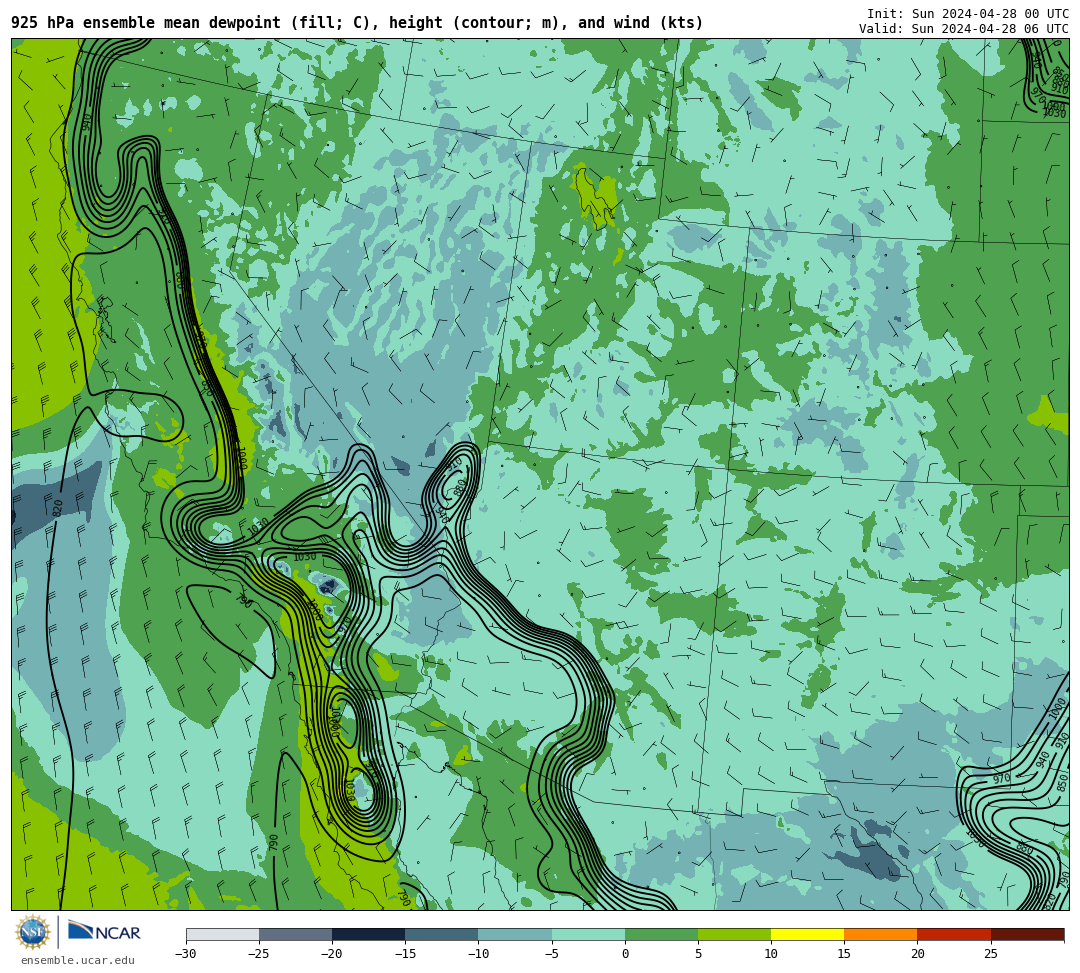Select the -5 to 0 light green swatch
The width and height of the screenshot is (1080, 973).
pos(588,934)
